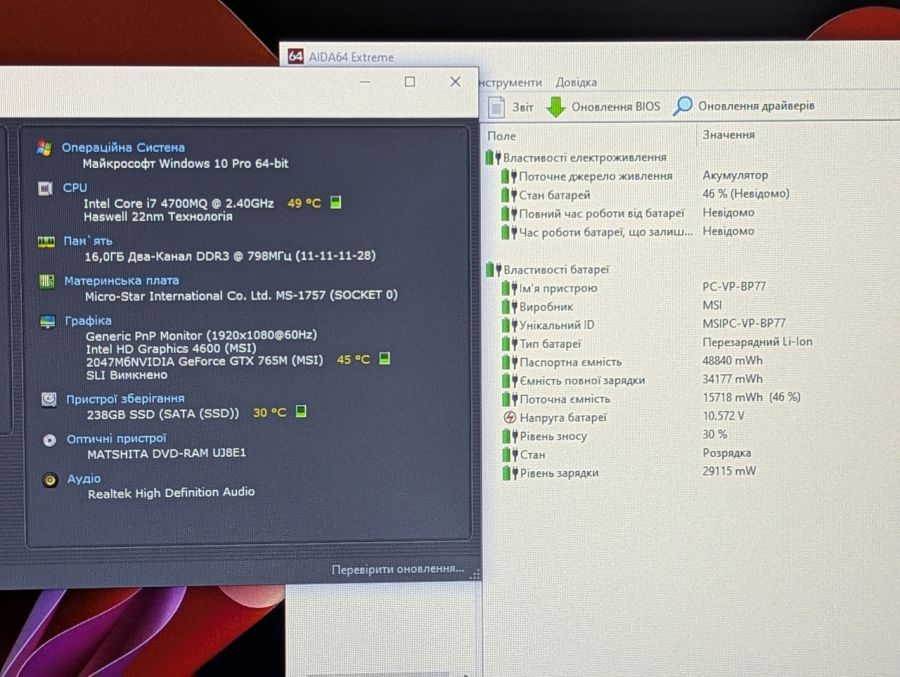The image size is (900, 677).
Task: Click battery icon beside Повний час роботи від батареї
Action: point(509,214)
